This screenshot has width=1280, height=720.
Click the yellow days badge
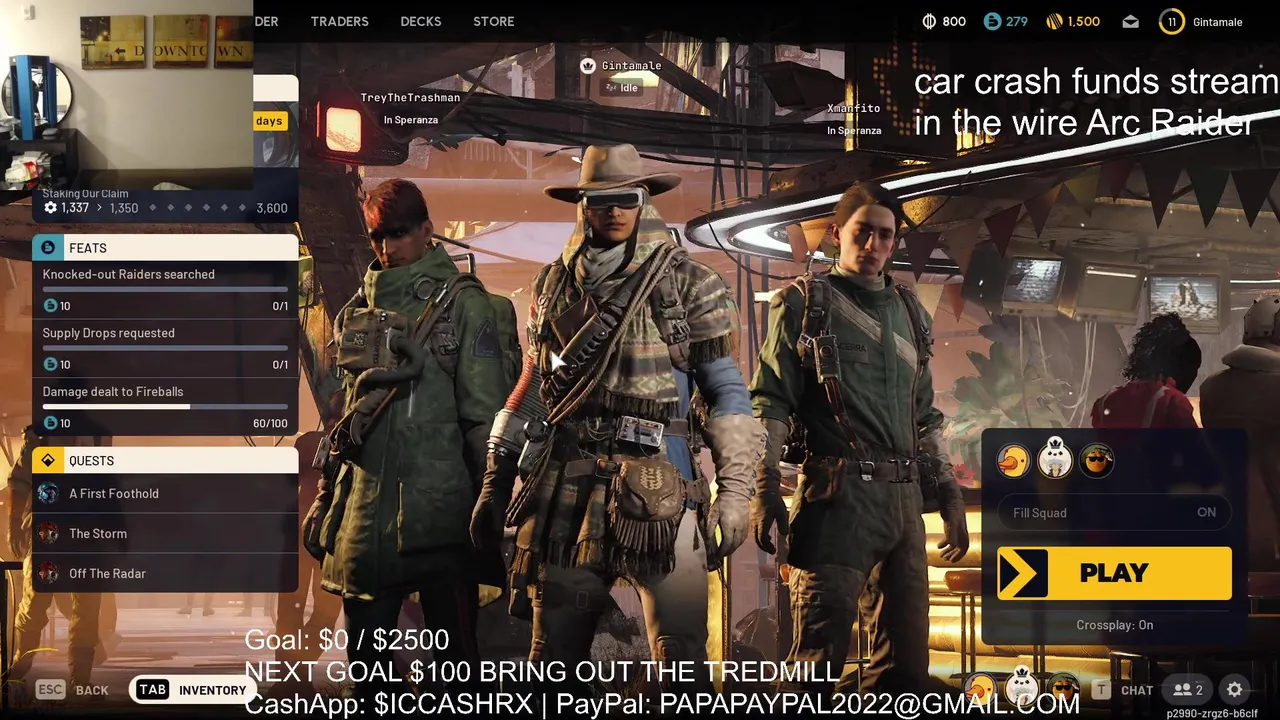pos(269,121)
